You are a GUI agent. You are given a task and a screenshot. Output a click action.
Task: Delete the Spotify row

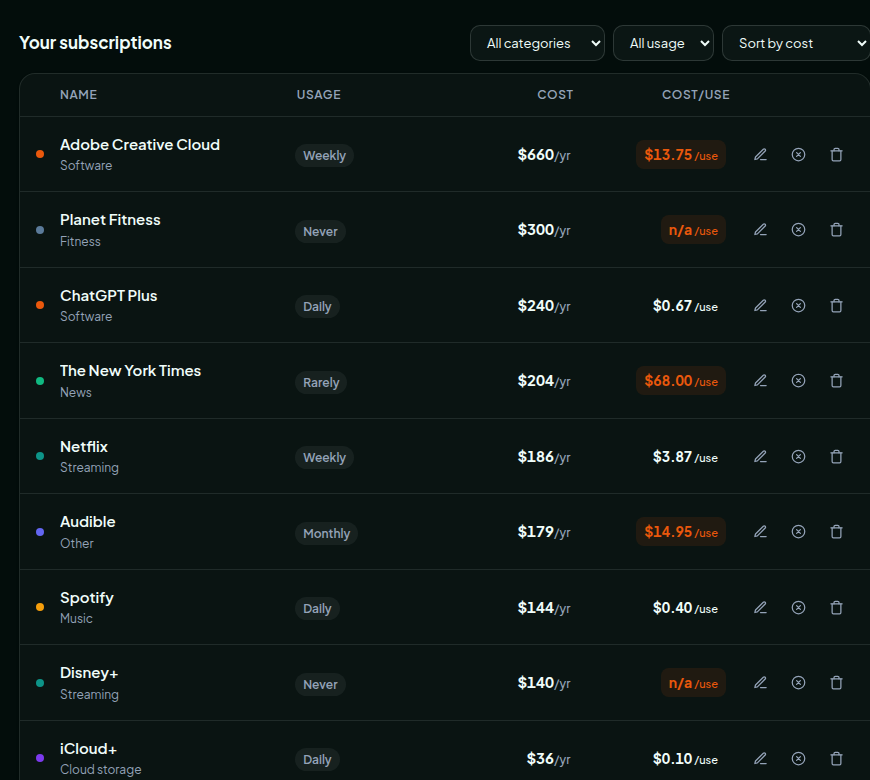(x=836, y=608)
